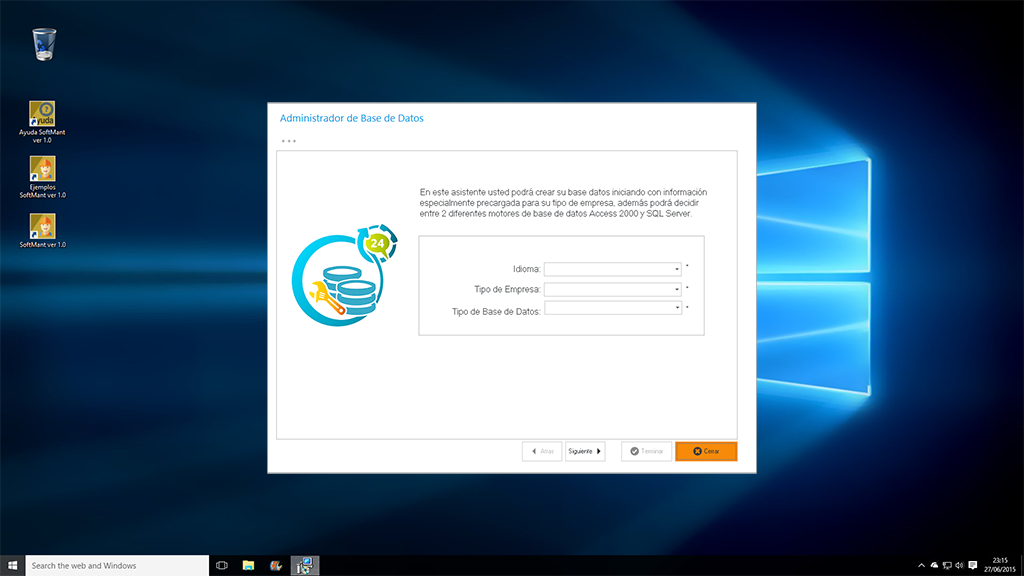Image resolution: width=1024 pixels, height=576 pixels.
Task: Select the active database wizard taskbar icon
Action: 304,565
